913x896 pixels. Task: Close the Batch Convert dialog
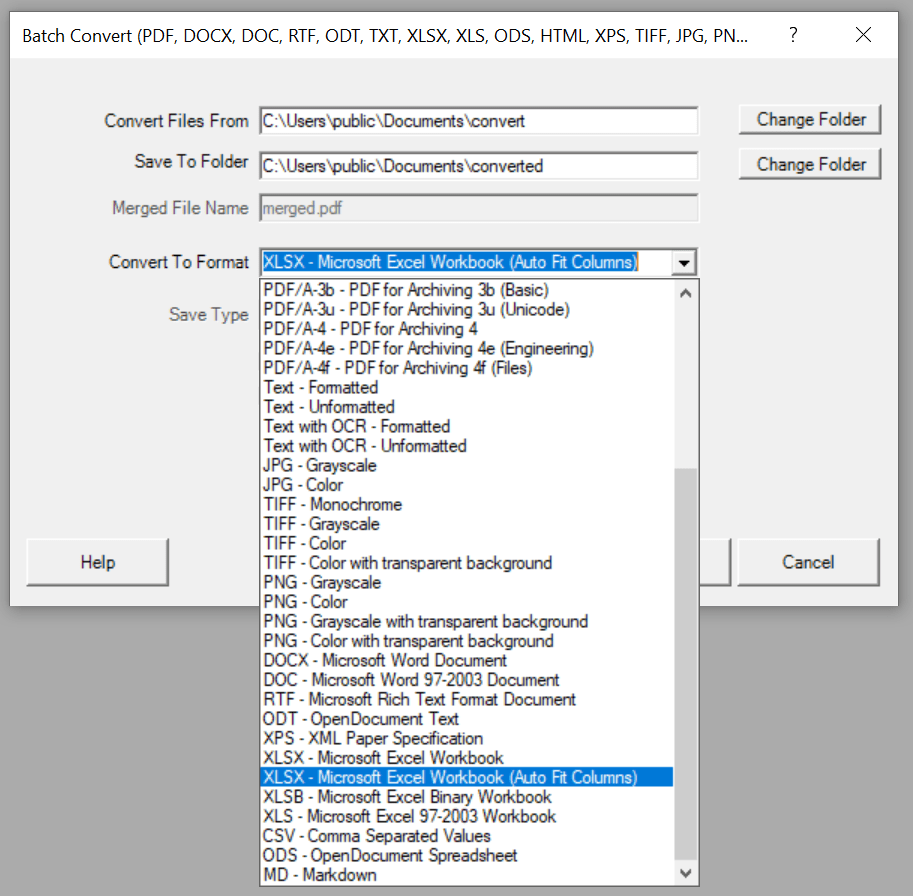click(x=863, y=35)
